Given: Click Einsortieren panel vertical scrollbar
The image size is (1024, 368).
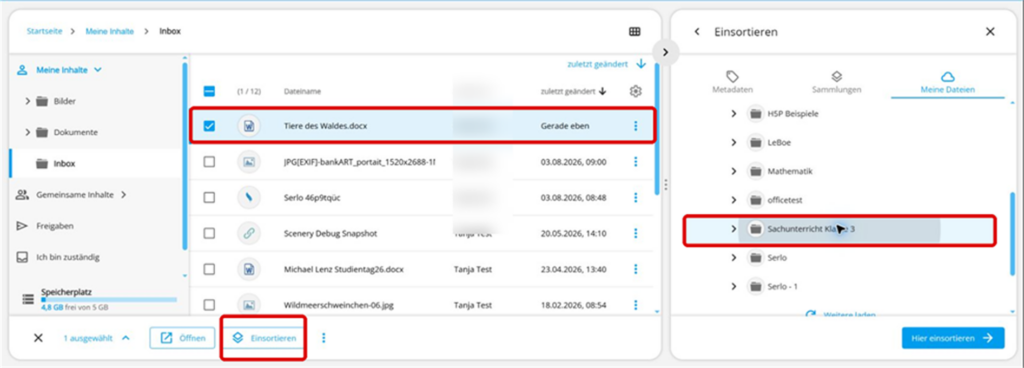Looking at the screenshot, I should (x=1013, y=234).
